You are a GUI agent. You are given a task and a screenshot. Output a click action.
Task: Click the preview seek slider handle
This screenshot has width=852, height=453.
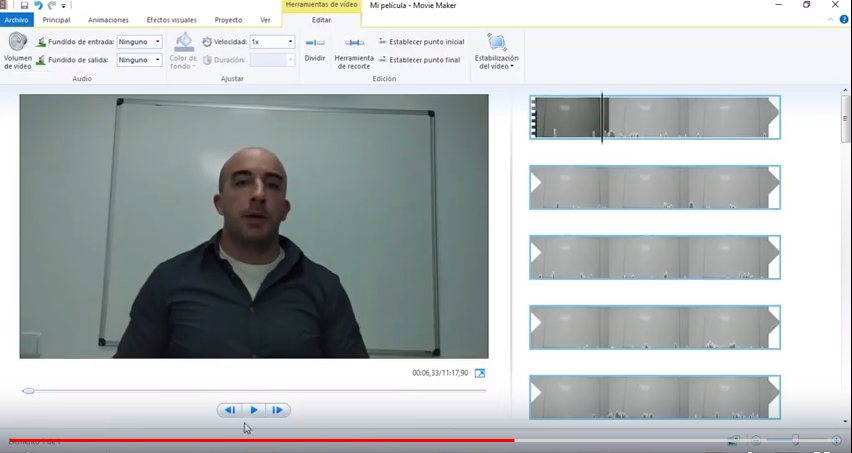[28, 391]
